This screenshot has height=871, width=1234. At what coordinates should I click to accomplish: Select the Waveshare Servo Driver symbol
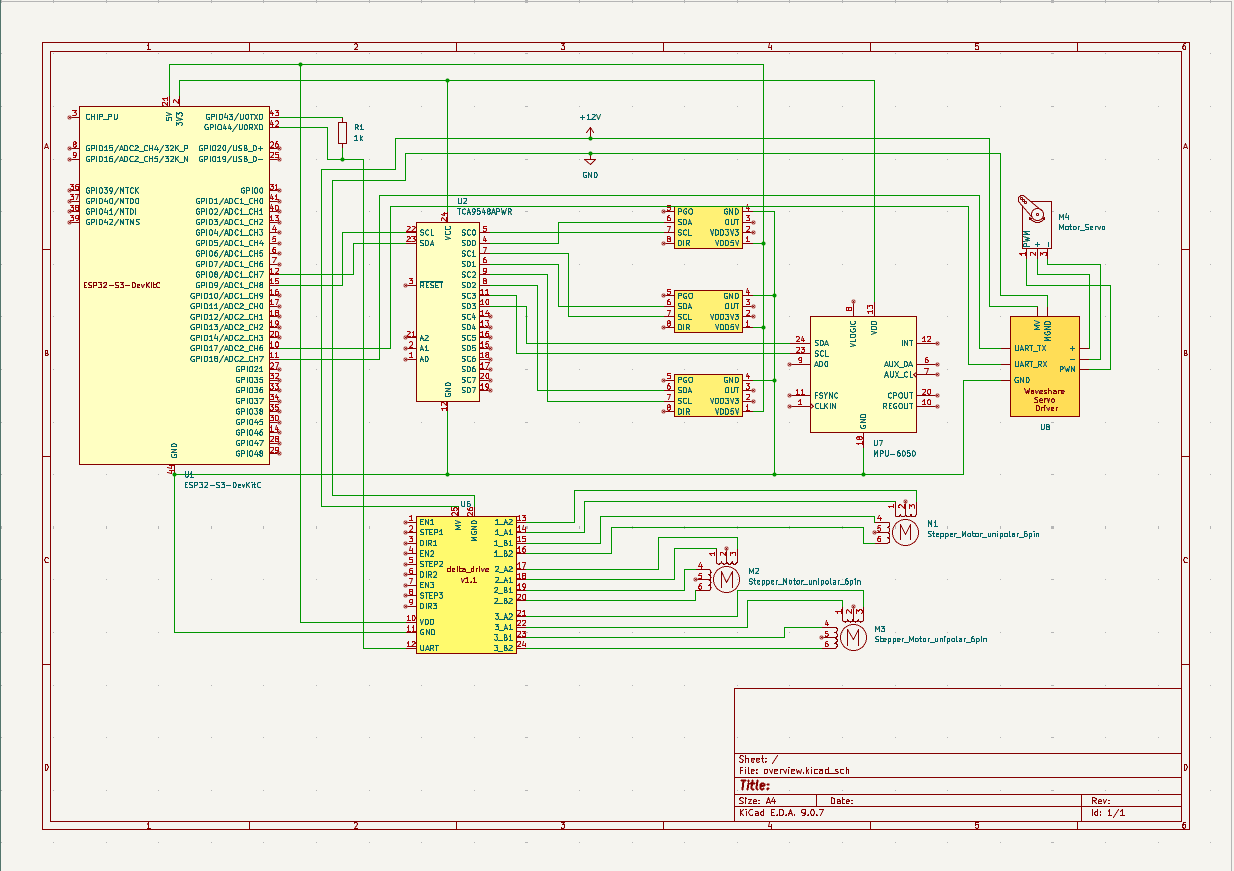1045,366
